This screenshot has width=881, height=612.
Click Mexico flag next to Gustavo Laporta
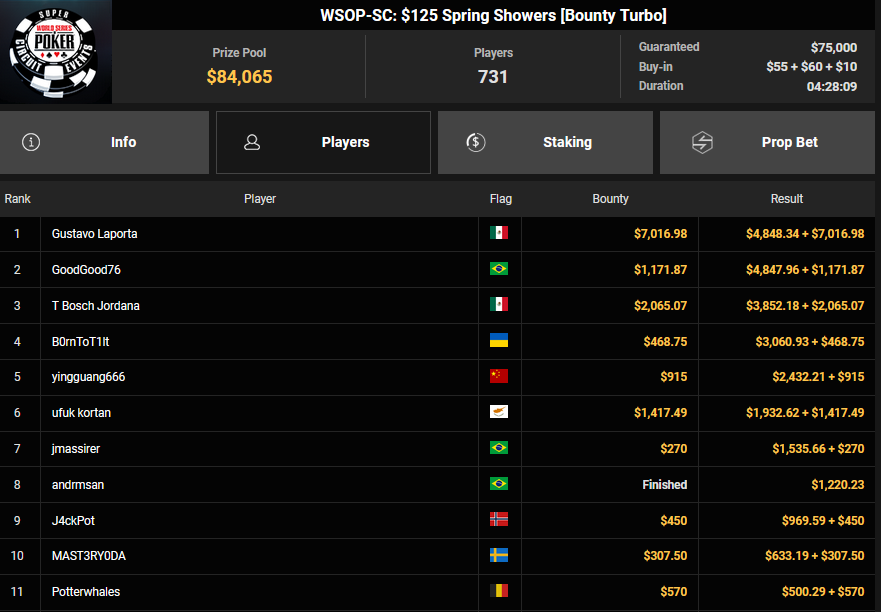tap(499, 233)
